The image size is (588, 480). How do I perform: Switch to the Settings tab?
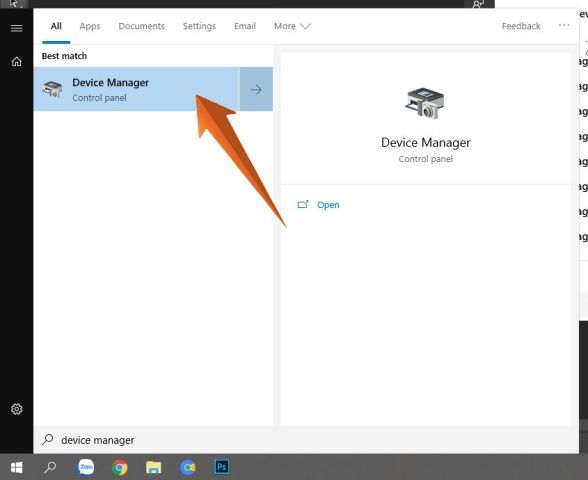coord(199,26)
